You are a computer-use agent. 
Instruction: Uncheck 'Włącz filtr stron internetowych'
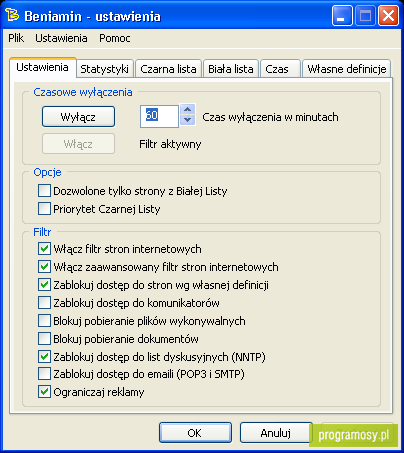click(44, 249)
